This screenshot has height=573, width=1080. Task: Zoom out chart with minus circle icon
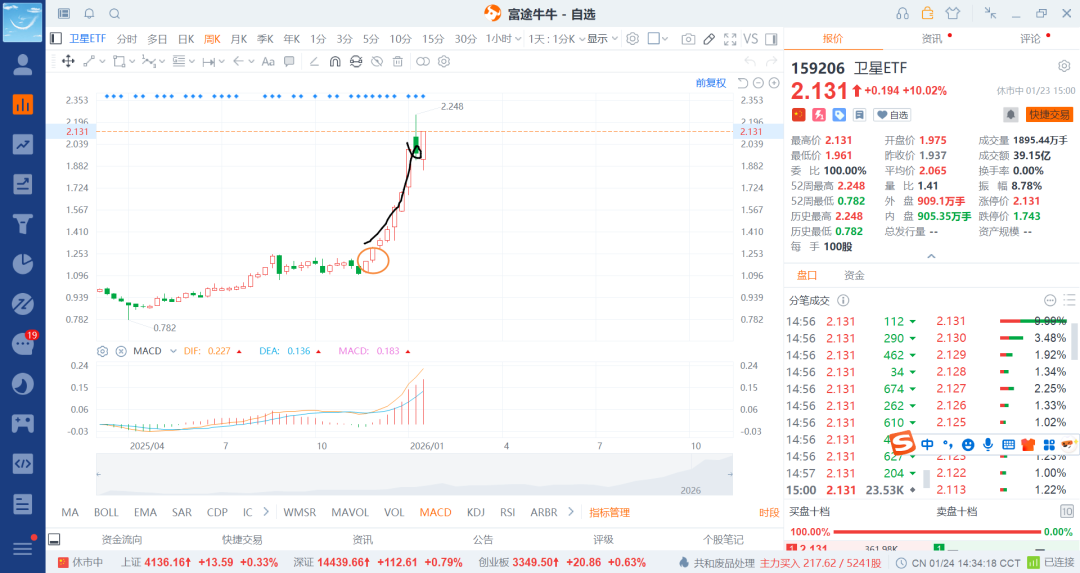(758, 83)
